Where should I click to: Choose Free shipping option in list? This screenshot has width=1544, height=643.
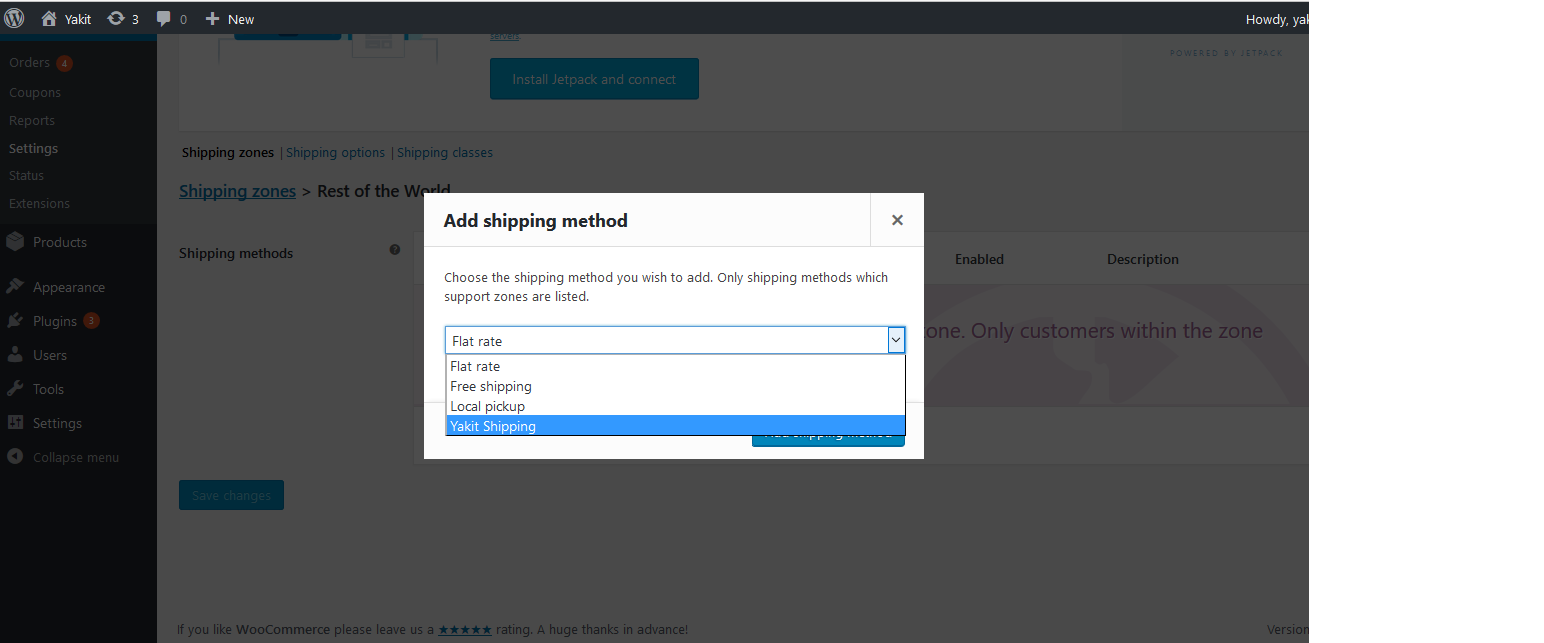tap(491, 386)
